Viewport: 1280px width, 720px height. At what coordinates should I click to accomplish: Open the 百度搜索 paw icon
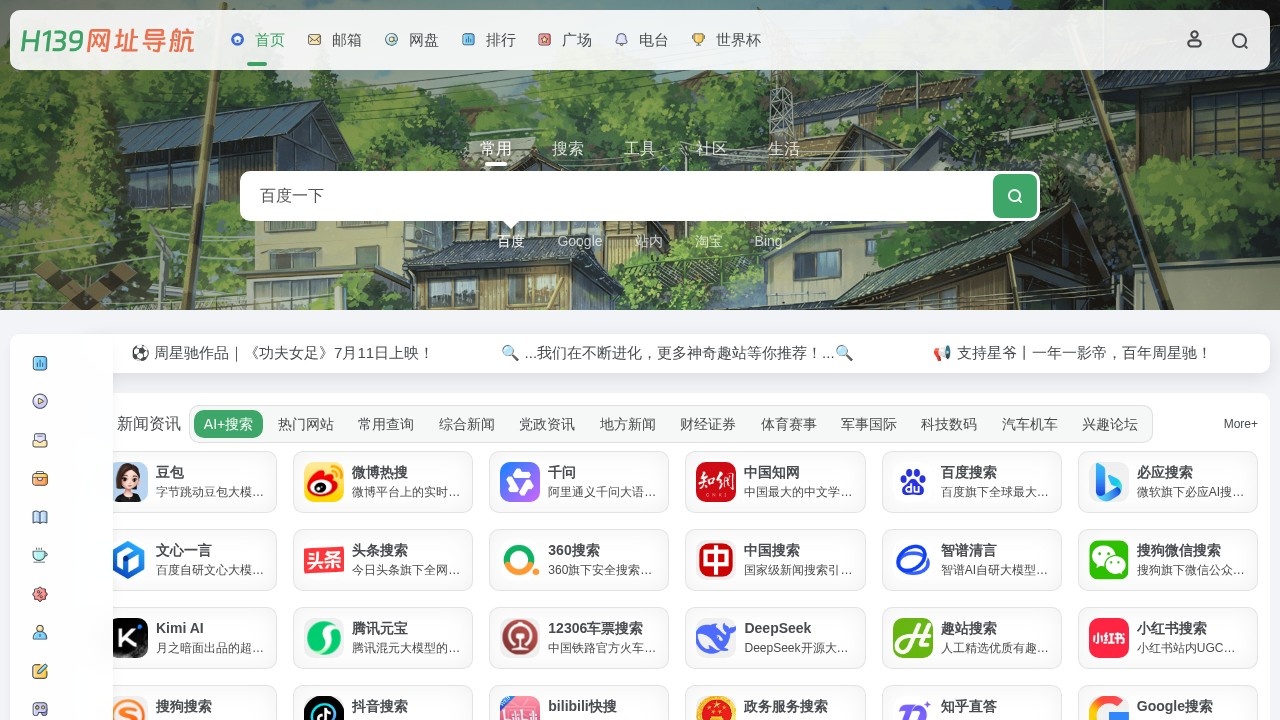pyautogui.click(x=913, y=482)
